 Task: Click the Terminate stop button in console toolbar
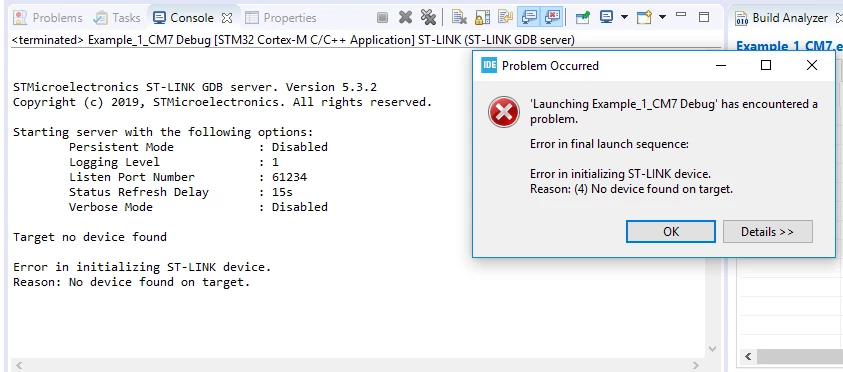coord(382,18)
